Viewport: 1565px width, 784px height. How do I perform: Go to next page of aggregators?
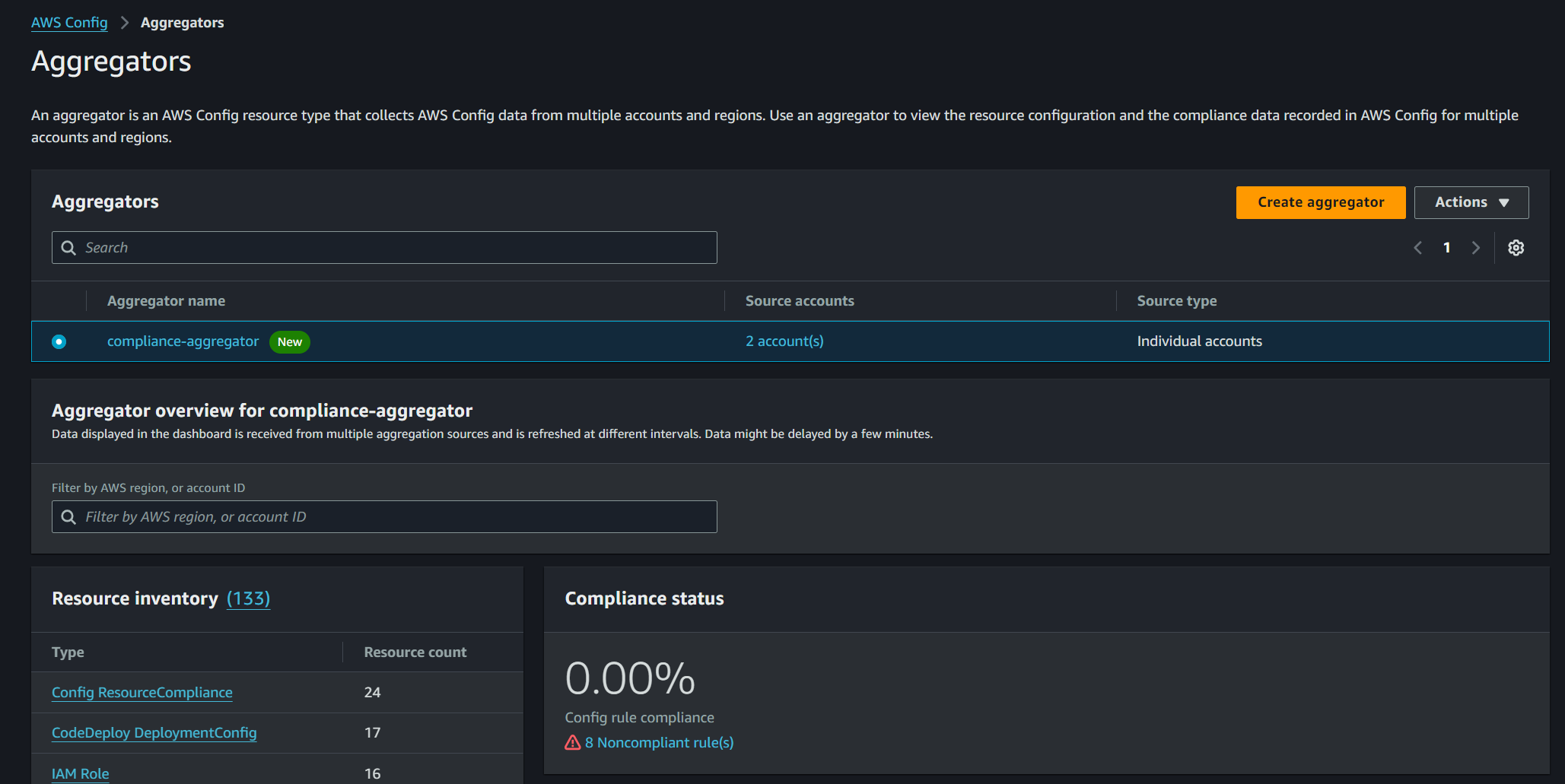tap(1476, 248)
